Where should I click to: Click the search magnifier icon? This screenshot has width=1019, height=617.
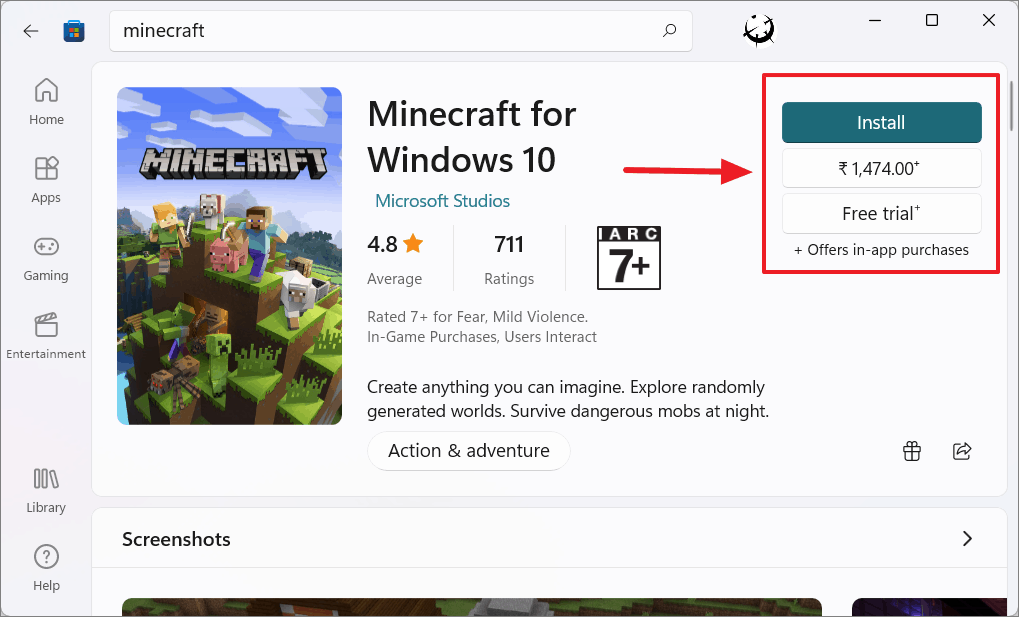[668, 31]
